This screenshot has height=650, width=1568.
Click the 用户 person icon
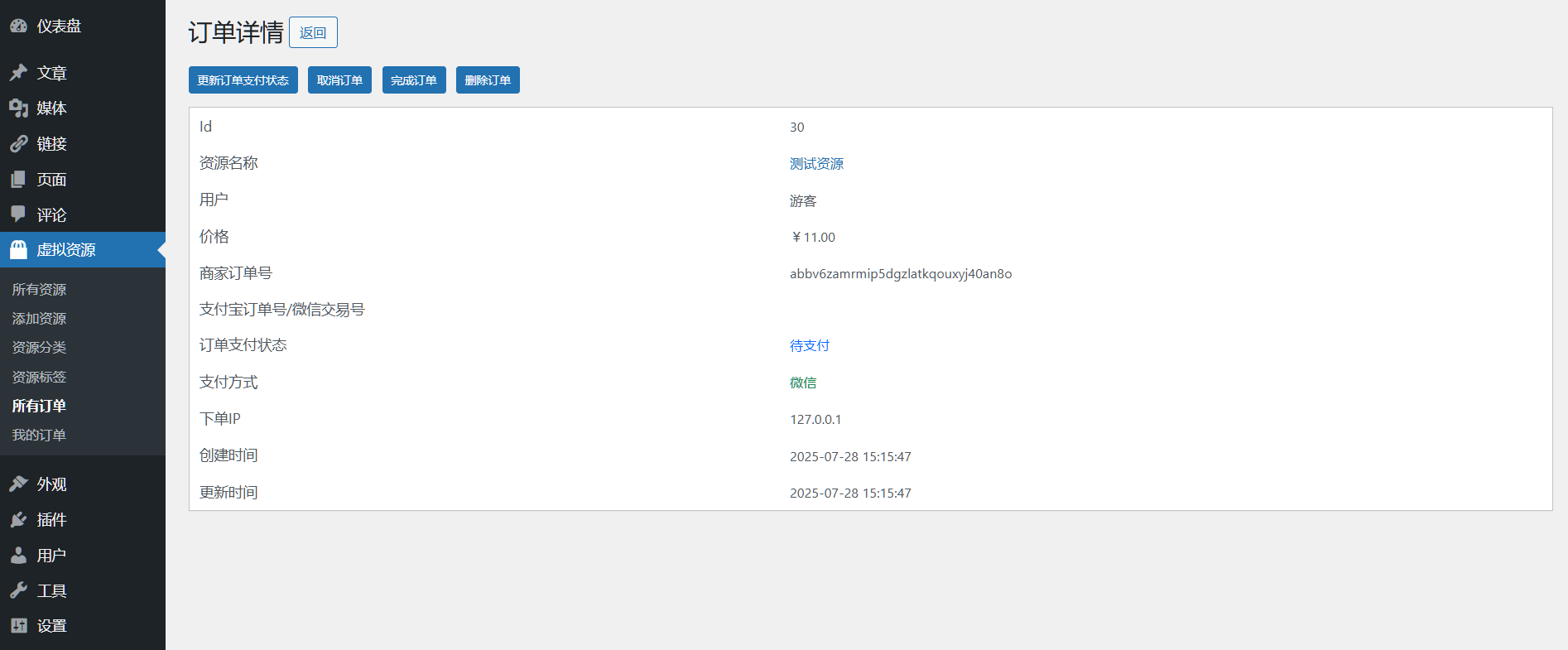[x=18, y=556]
